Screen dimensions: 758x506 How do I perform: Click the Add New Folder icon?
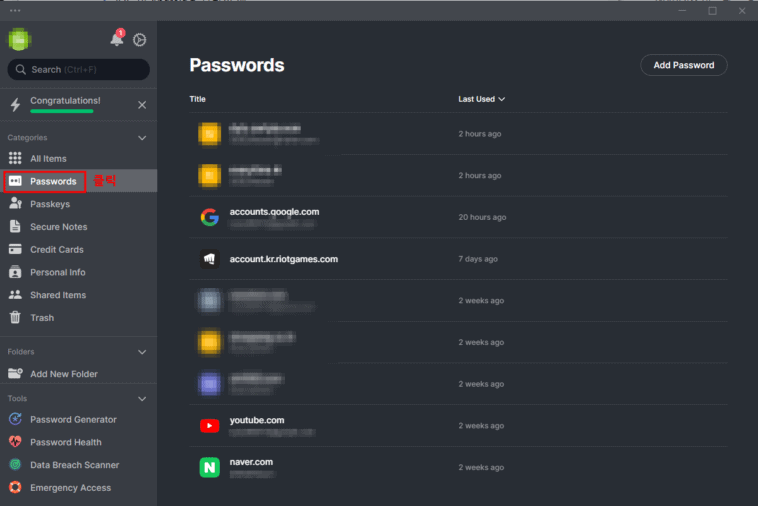15,374
